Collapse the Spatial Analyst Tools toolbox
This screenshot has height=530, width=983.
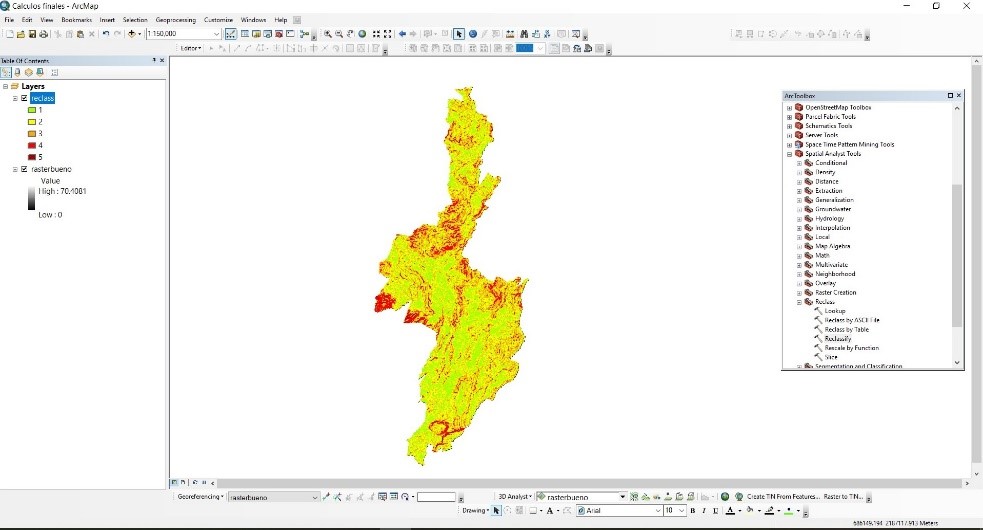pos(789,154)
